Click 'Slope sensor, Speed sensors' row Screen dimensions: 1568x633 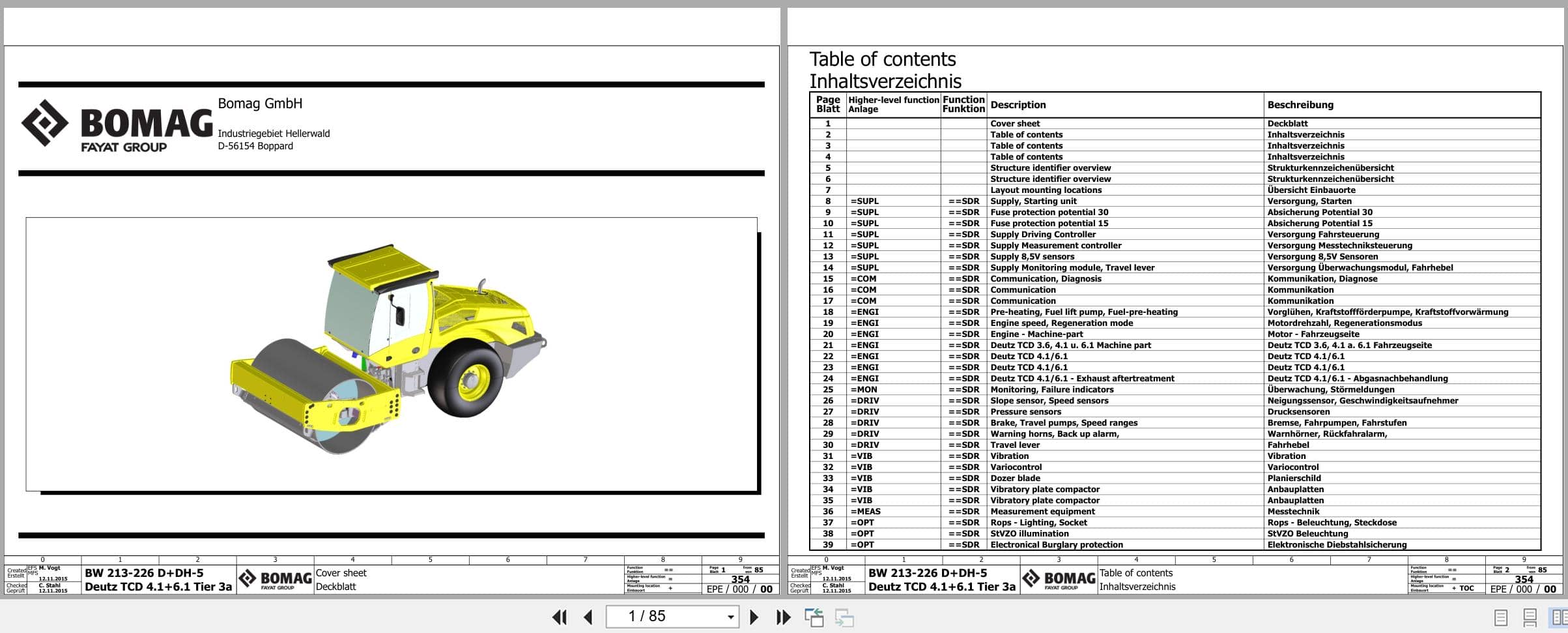coord(1049,400)
